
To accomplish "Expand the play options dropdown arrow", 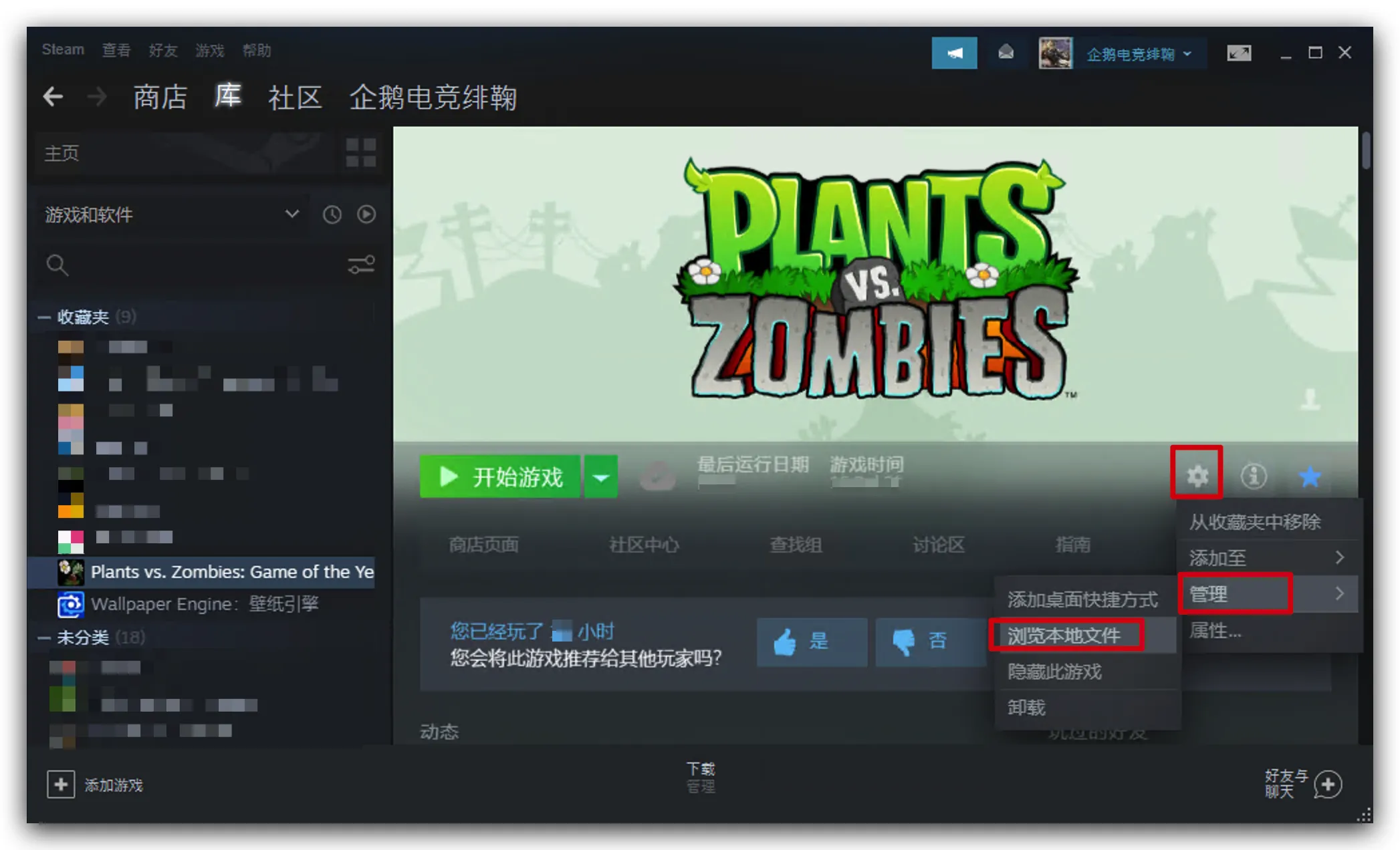I will click(601, 476).
